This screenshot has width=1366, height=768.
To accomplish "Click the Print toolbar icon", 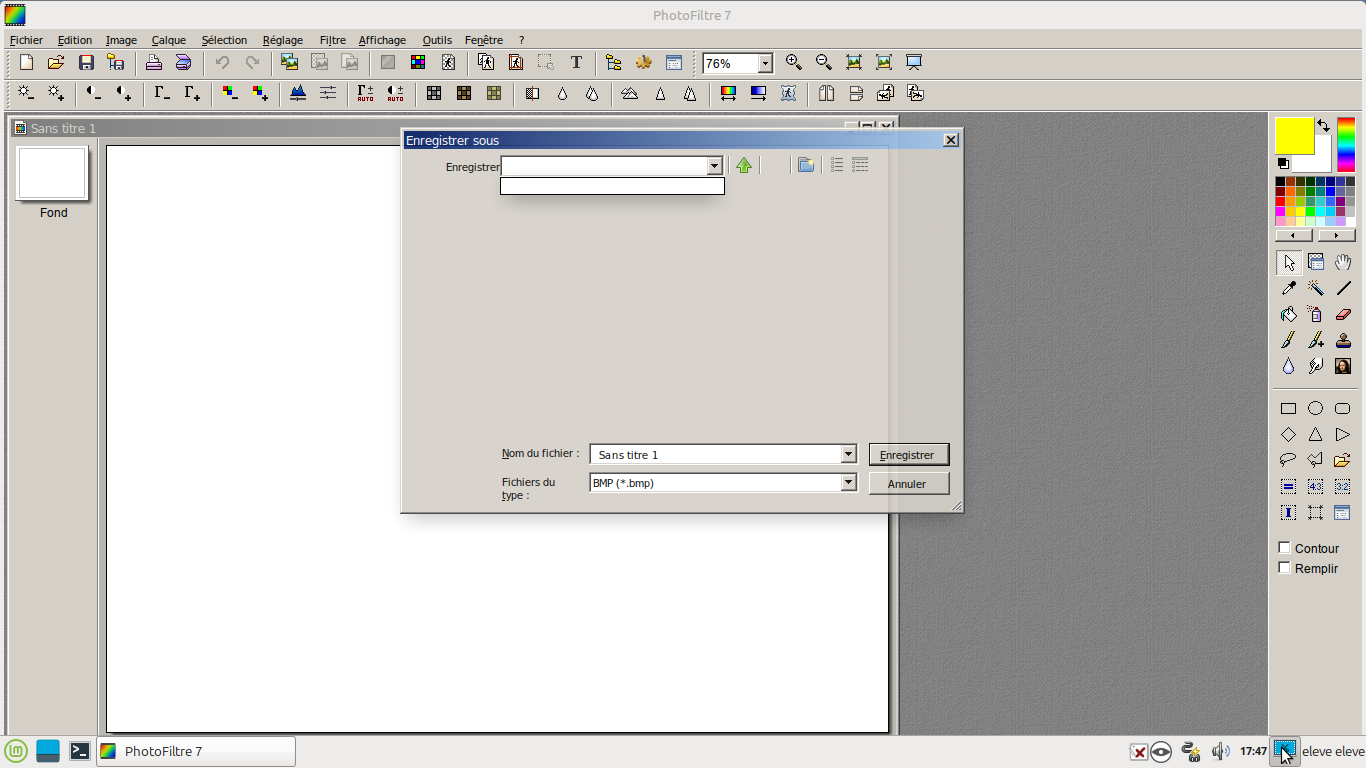I will coord(153,62).
